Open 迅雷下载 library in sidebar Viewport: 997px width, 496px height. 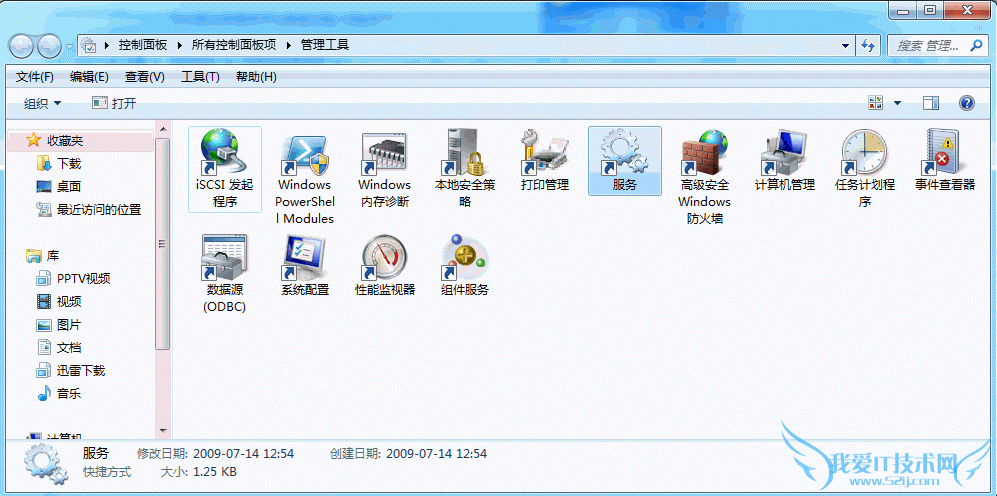pyautogui.click(x=79, y=370)
